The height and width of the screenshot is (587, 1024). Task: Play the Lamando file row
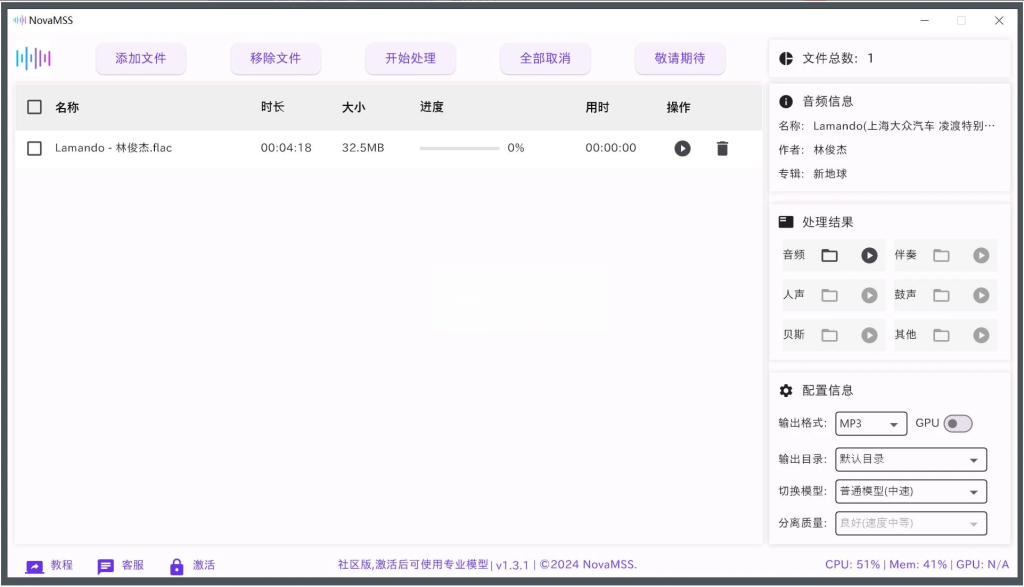point(682,149)
